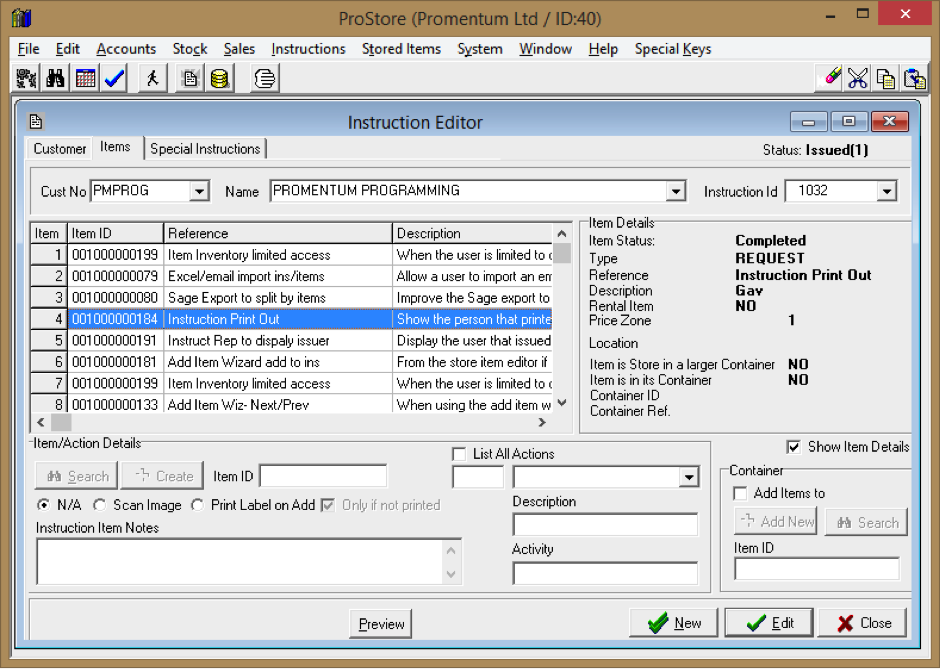Click the blue checkmark toolbar icon

tap(115, 78)
